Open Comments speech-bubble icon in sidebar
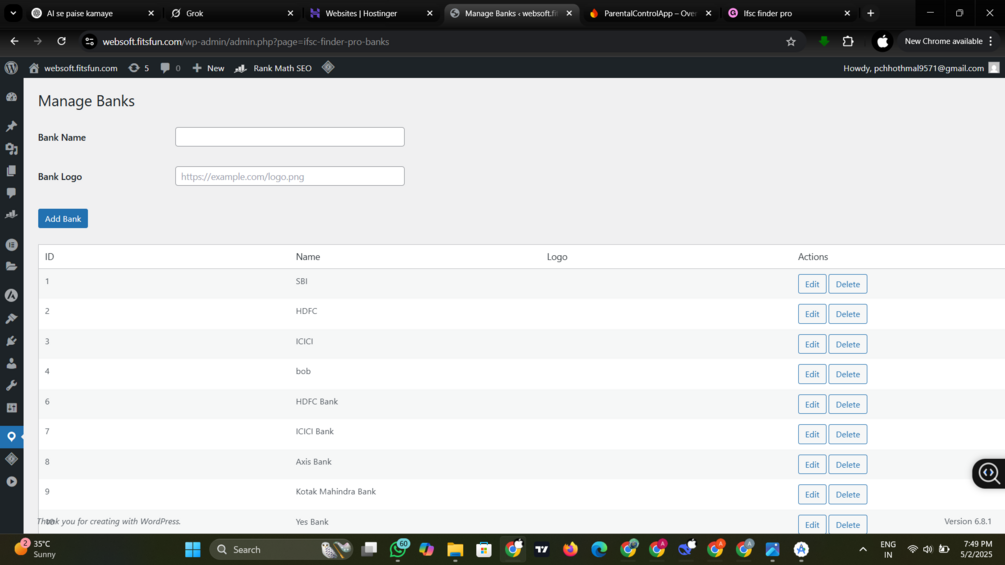The image size is (1005, 565). tap(12, 193)
